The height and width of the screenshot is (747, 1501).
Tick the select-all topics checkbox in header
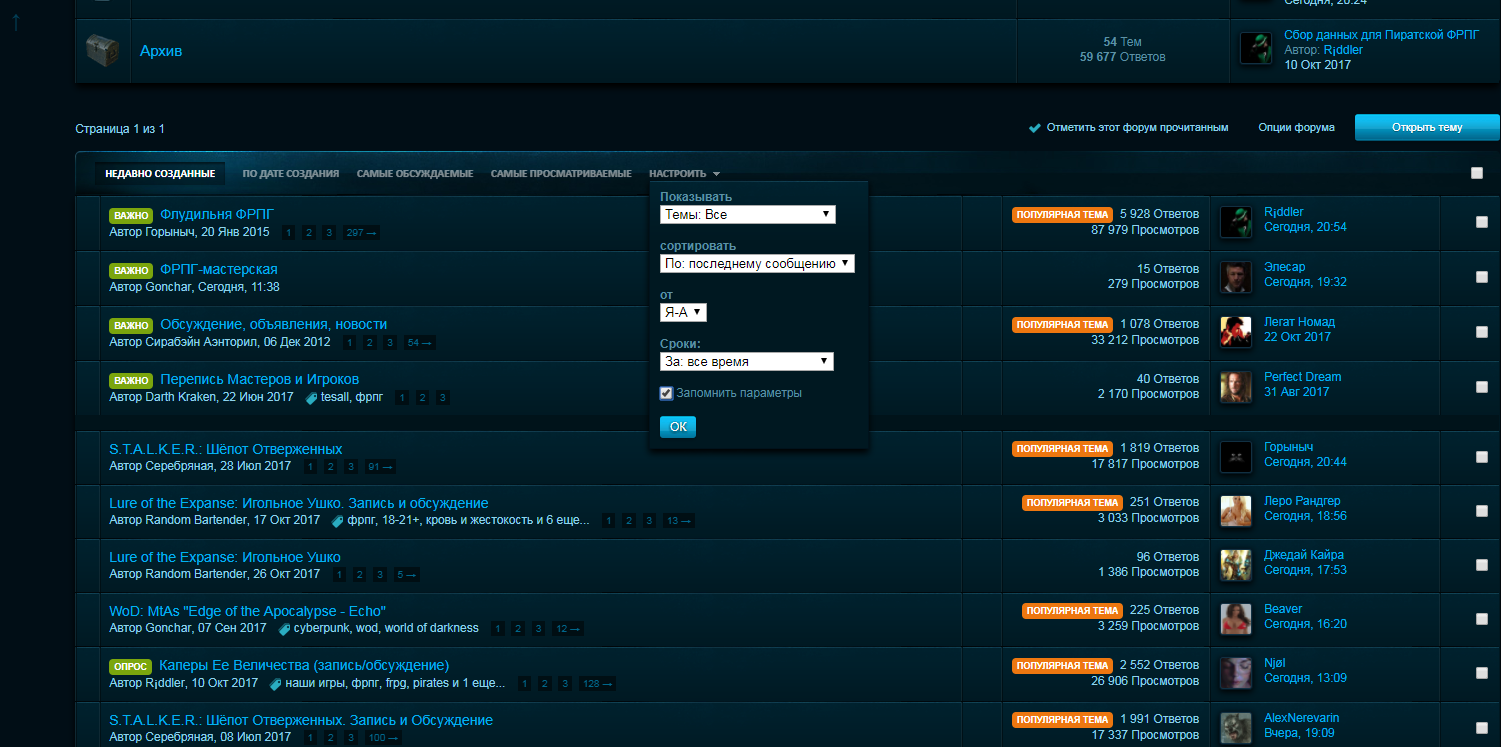point(1477,173)
